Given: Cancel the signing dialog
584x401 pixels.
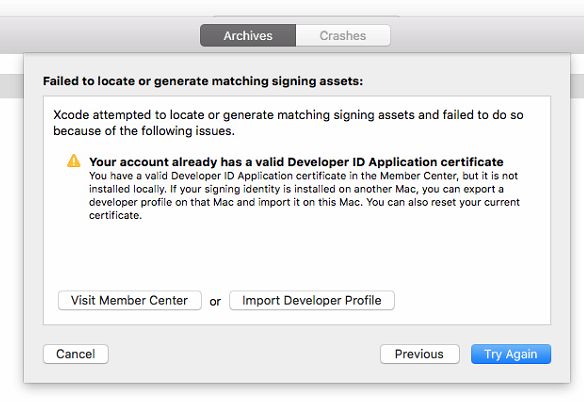Looking at the screenshot, I should 76,354.
